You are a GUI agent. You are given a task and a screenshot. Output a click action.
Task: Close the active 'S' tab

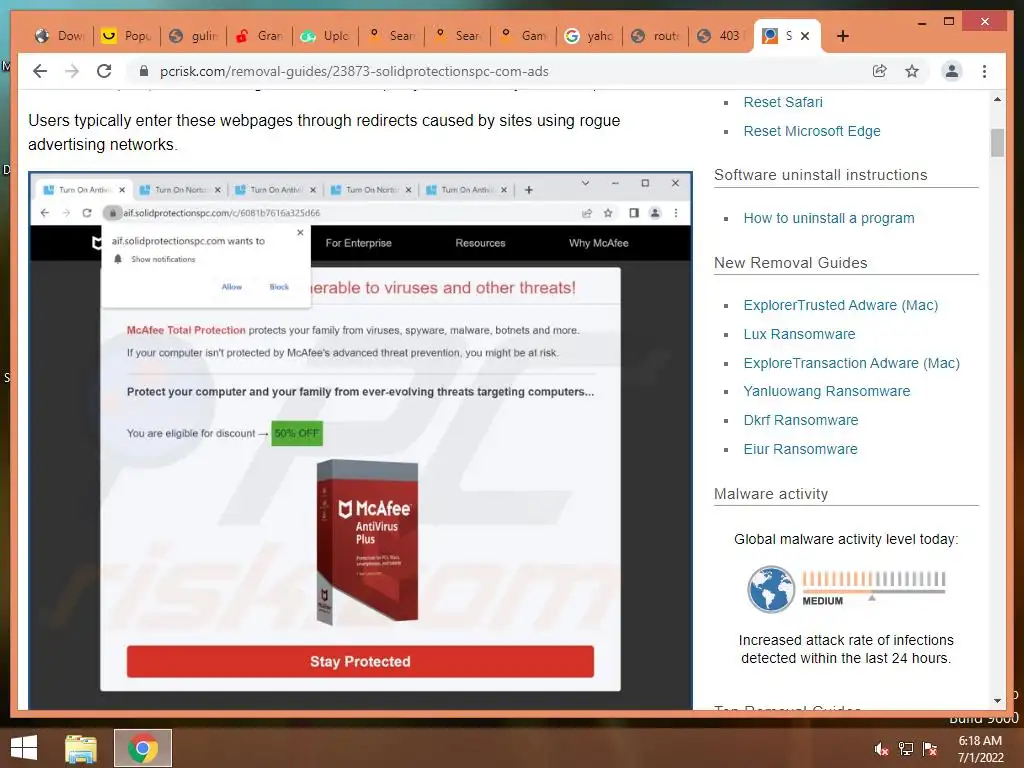pyautogui.click(x=805, y=36)
